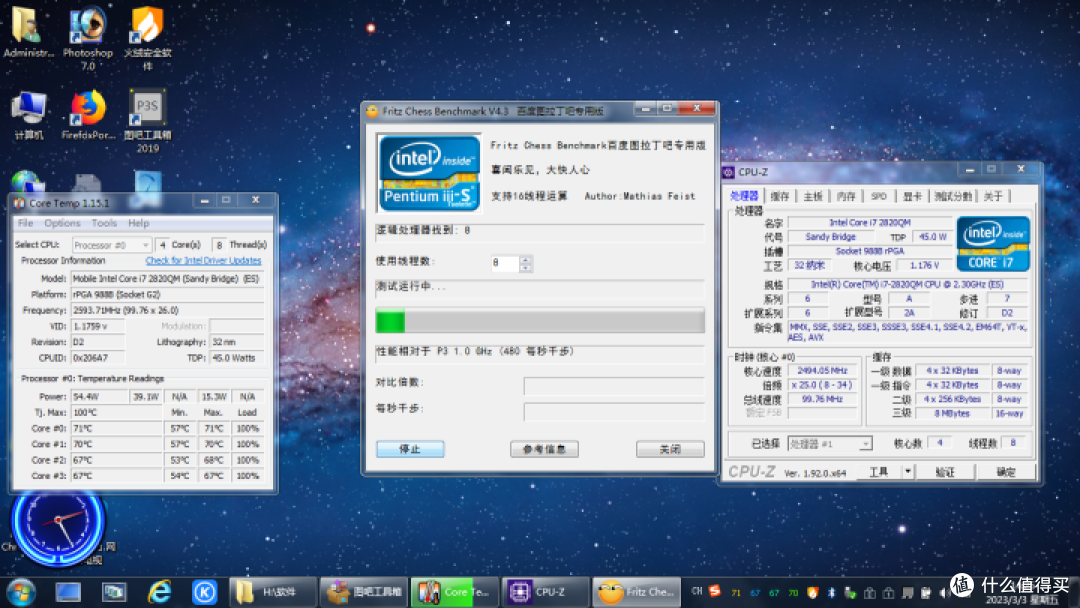Switch to the 测试分数 tab in CPU-Z
The height and width of the screenshot is (608, 1080).
click(953, 196)
